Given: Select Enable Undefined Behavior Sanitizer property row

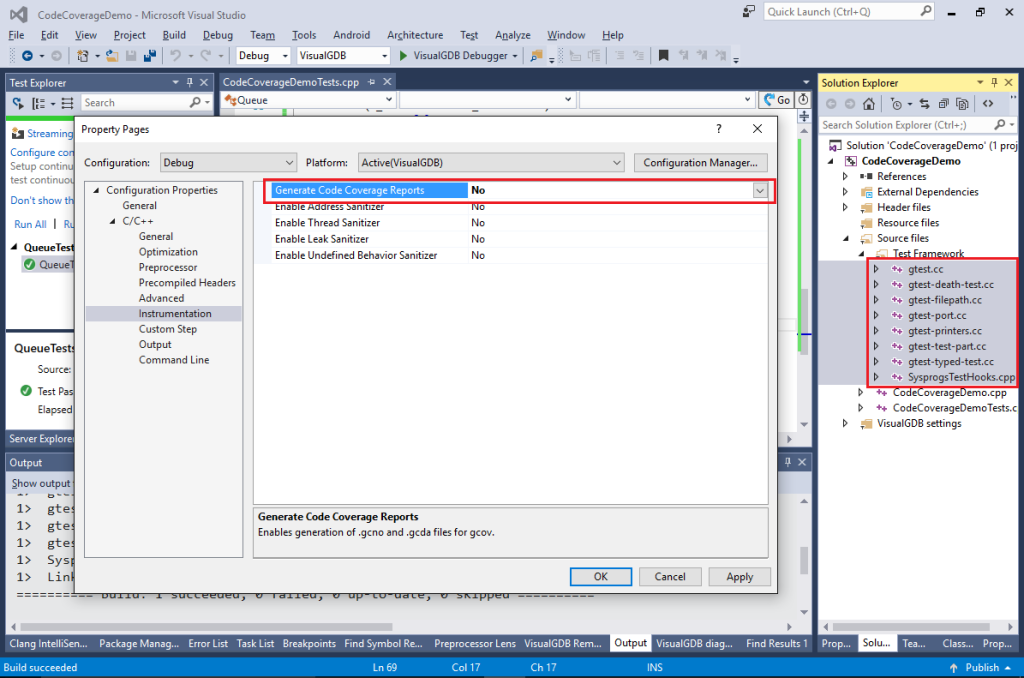Looking at the screenshot, I should click(511, 255).
